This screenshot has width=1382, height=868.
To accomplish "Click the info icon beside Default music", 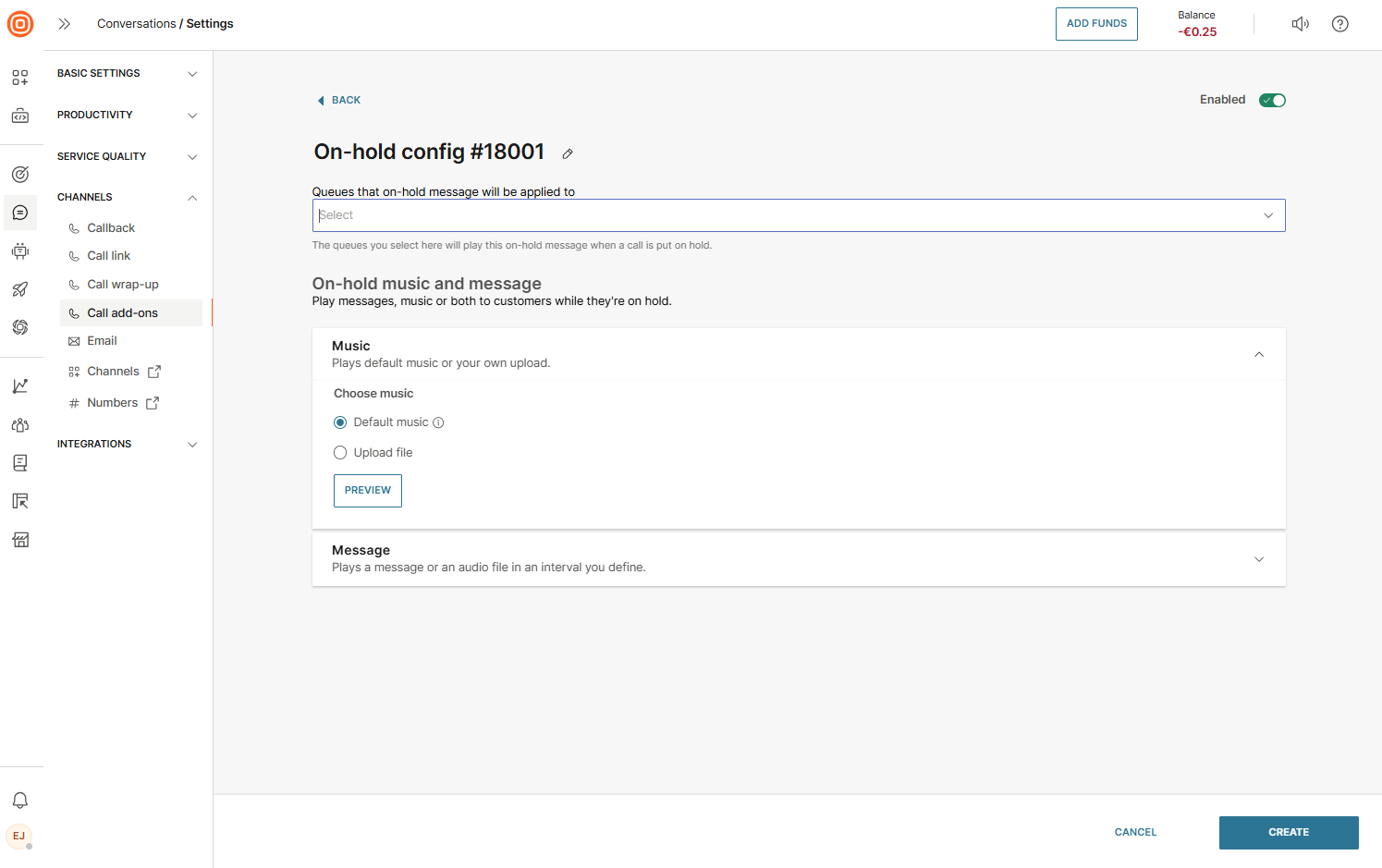I will click(x=438, y=422).
